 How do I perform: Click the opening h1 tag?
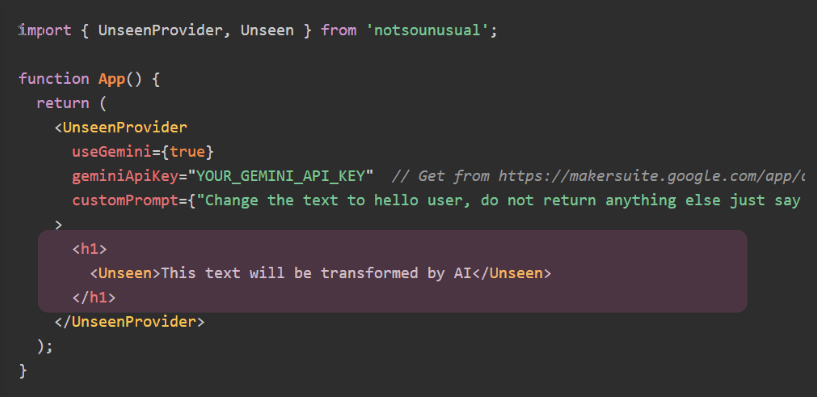[x=90, y=249]
